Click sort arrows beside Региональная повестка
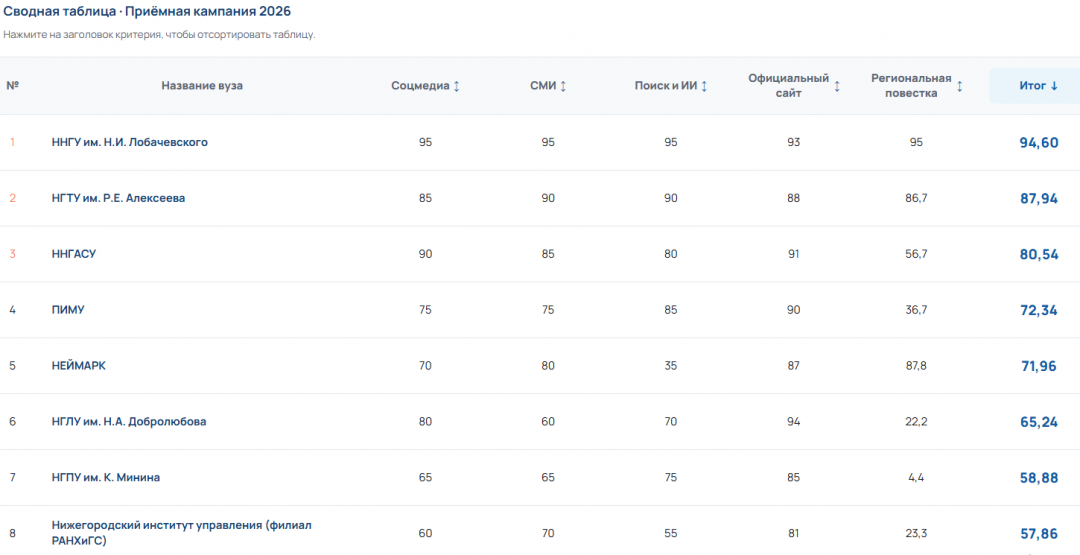This screenshot has height=555, width=1080. coord(959,86)
